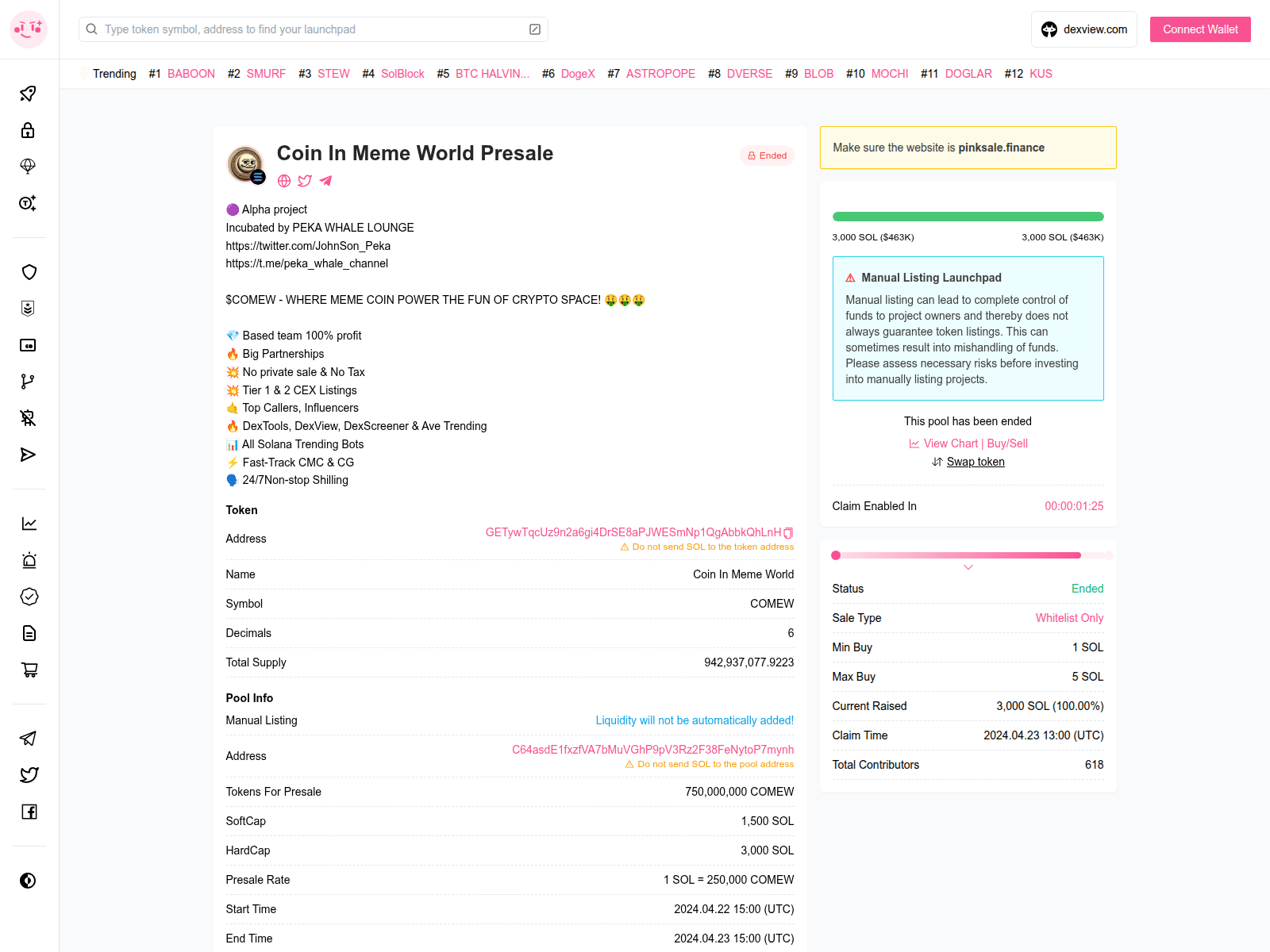This screenshot has width=1270, height=952.
Task: Open the pool address C64asdE1 link
Action: pyautogui.click(x=652, y=750)
